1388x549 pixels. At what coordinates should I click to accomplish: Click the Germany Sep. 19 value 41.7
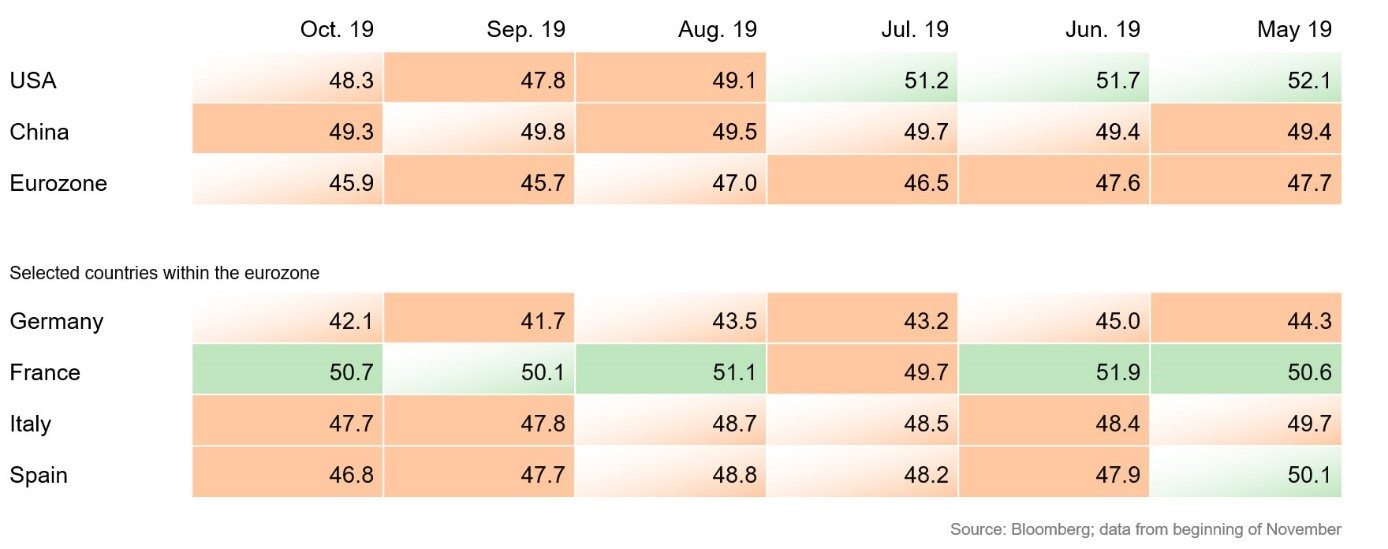(x=542, y=322)
